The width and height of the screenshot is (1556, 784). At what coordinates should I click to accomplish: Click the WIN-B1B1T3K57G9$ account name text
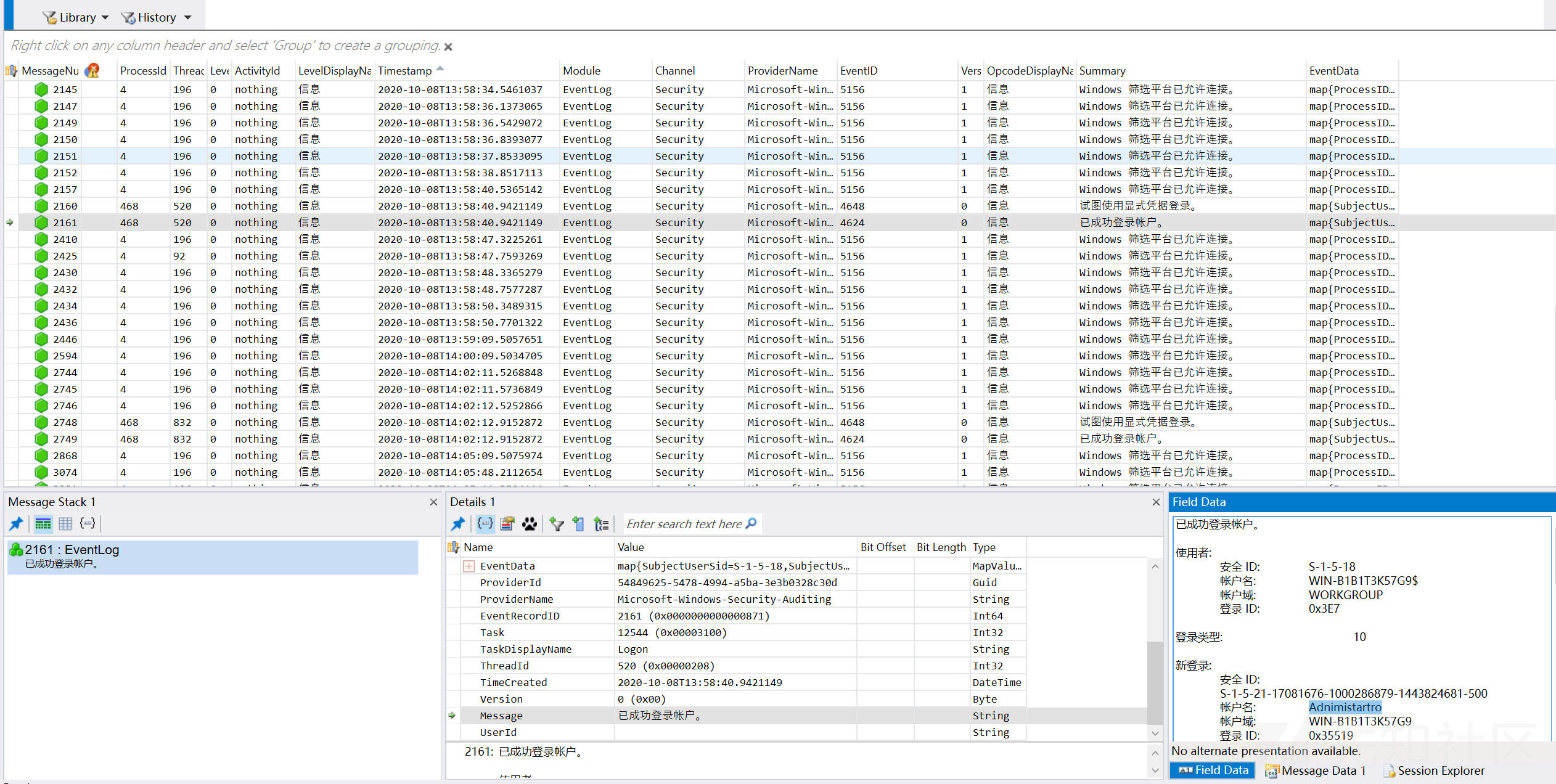(x=1363, y=581)
